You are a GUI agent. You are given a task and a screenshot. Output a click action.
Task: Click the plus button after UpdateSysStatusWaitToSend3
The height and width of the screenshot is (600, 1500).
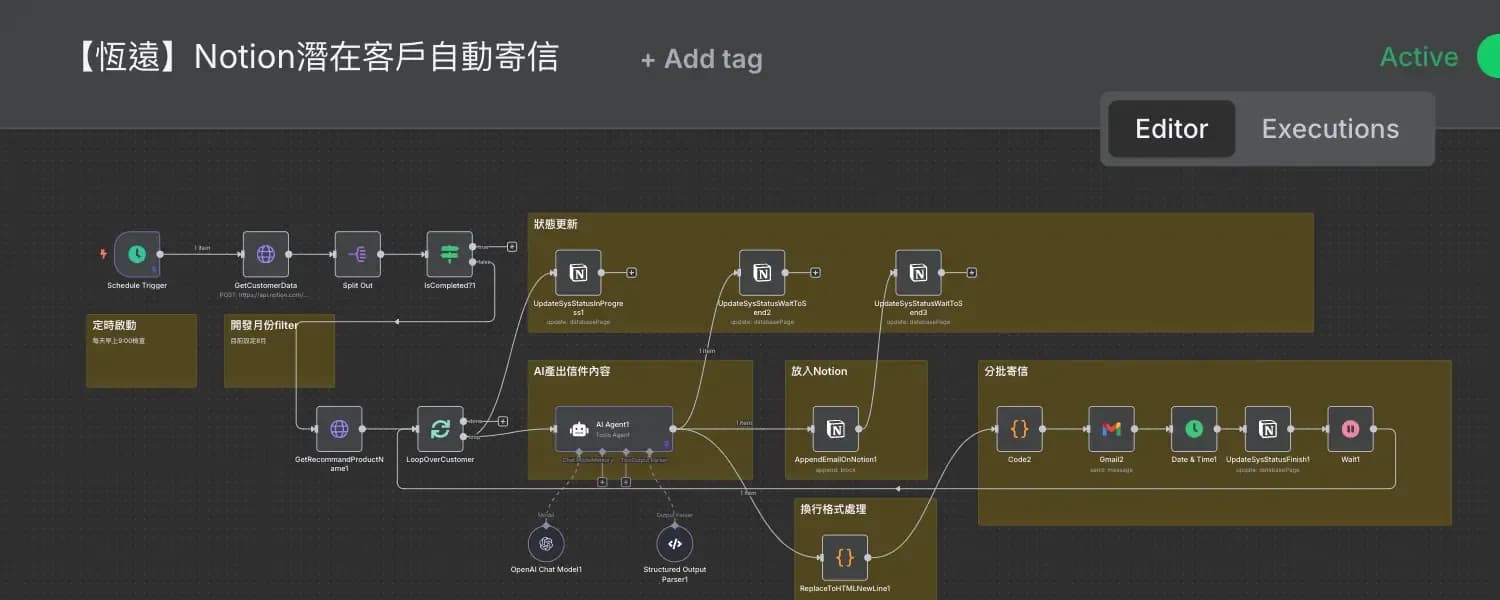tap(969, 271)
